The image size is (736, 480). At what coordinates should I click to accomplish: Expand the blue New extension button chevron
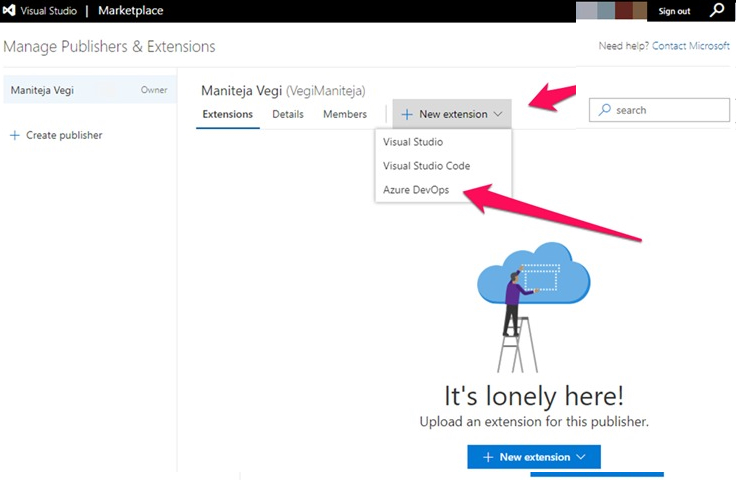point(580,457)
